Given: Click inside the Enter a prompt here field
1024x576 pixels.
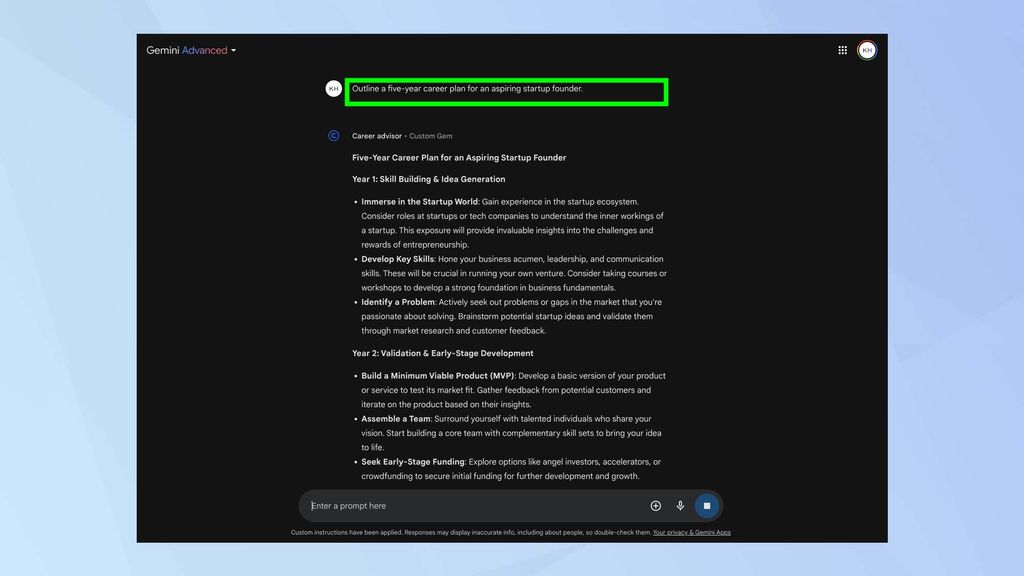Looking at the screenshot, I should point(450,505).
